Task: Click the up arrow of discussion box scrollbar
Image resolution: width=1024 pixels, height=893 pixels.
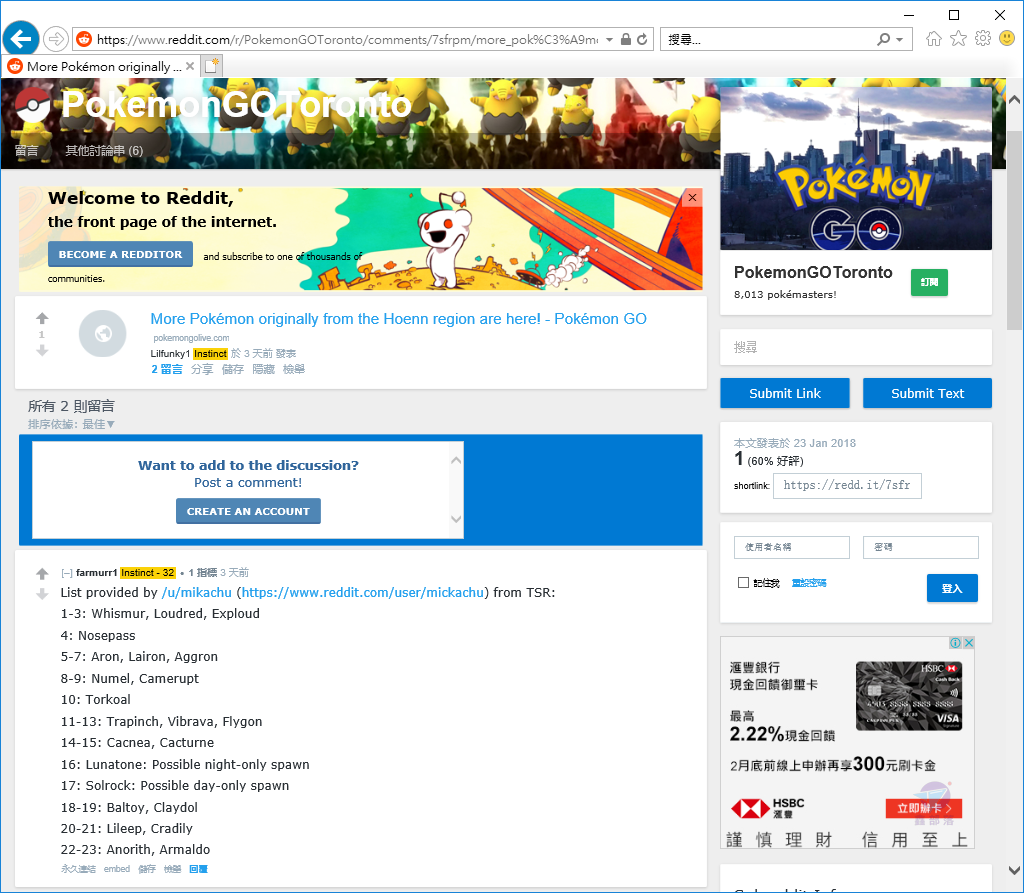Action: (x=456, y=460)
